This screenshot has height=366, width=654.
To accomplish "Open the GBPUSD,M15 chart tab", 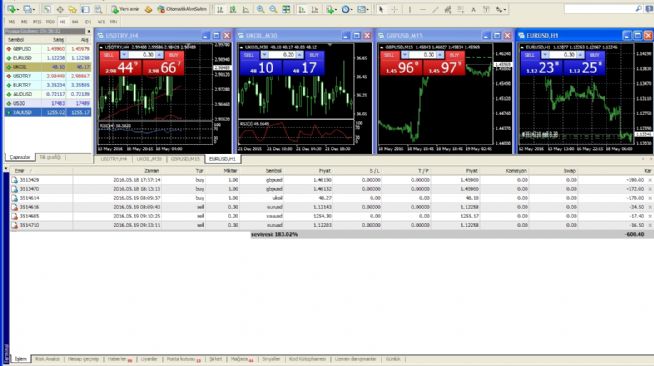I will click(x=185, y=159).
